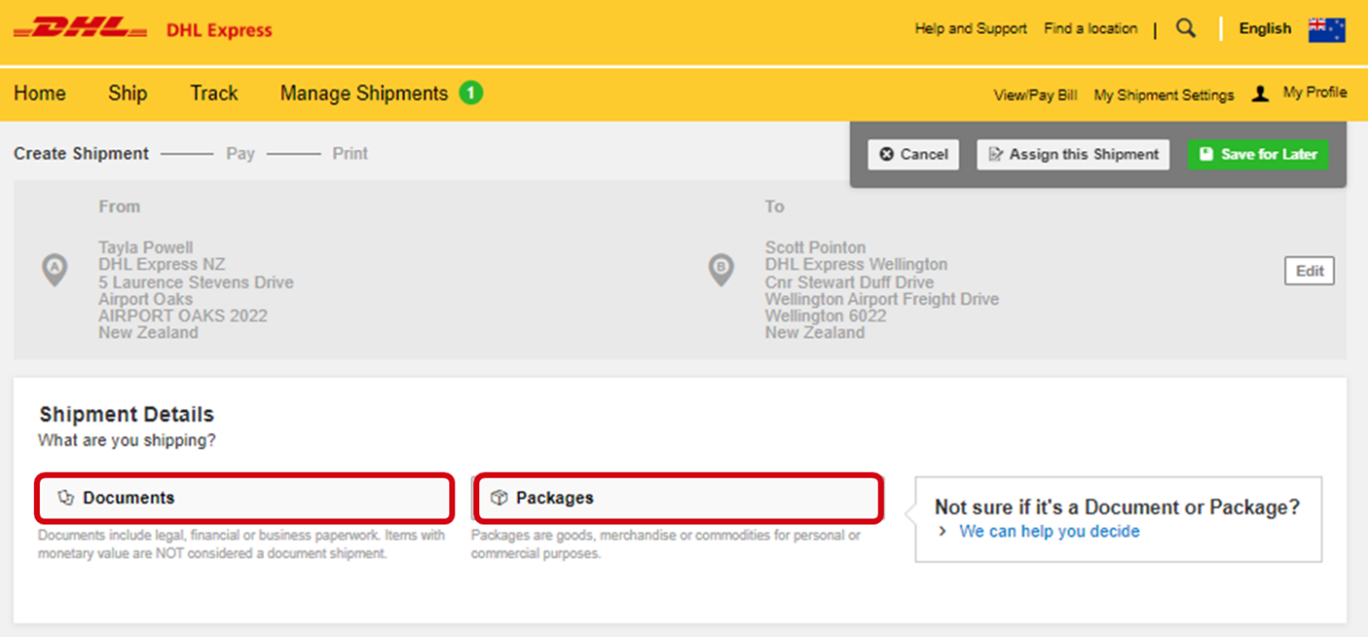The image size is (1368, 637).
Task: Click the green Save for Later button
Action: 1258,154
